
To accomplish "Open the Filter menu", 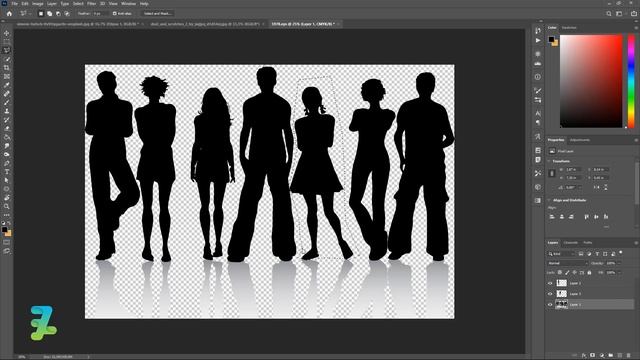I will point(91,4).
